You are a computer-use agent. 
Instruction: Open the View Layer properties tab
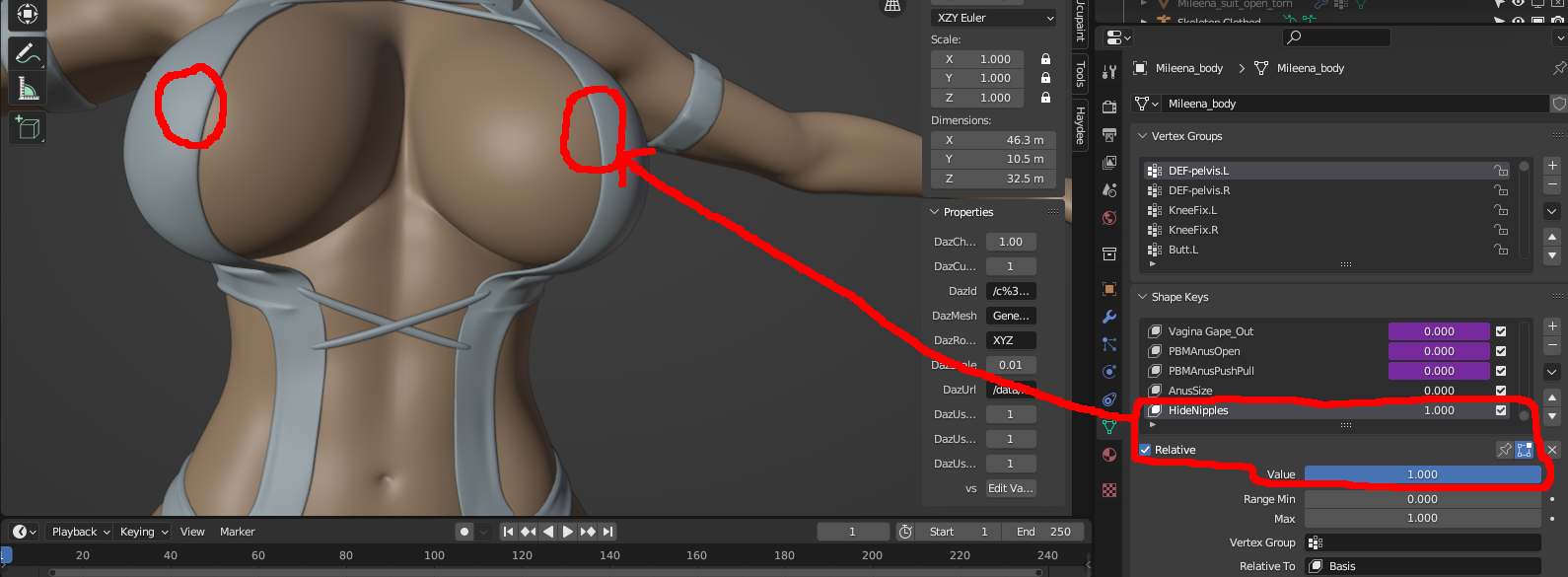pos(1109,162)
